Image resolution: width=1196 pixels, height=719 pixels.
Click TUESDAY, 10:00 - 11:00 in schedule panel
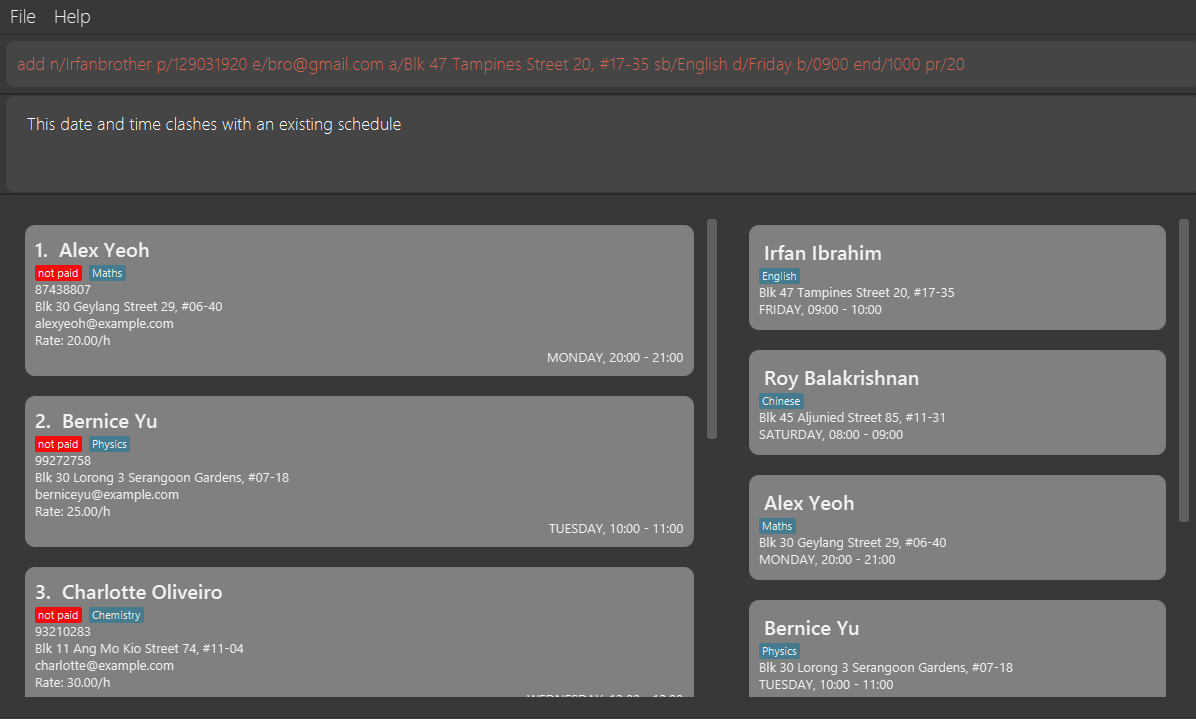826,685
